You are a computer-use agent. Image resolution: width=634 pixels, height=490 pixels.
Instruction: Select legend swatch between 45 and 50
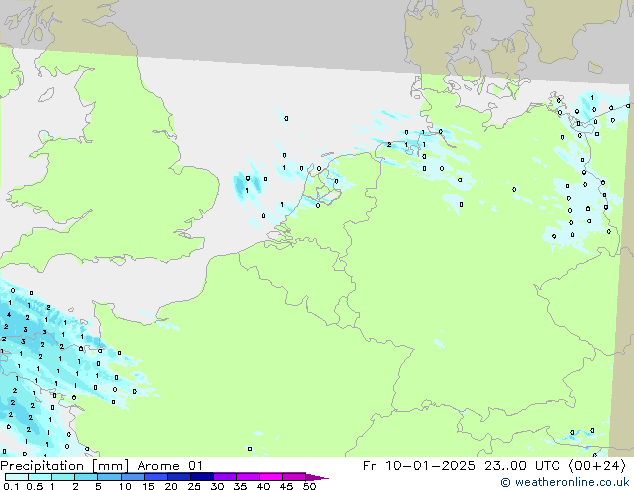(294, 477)
